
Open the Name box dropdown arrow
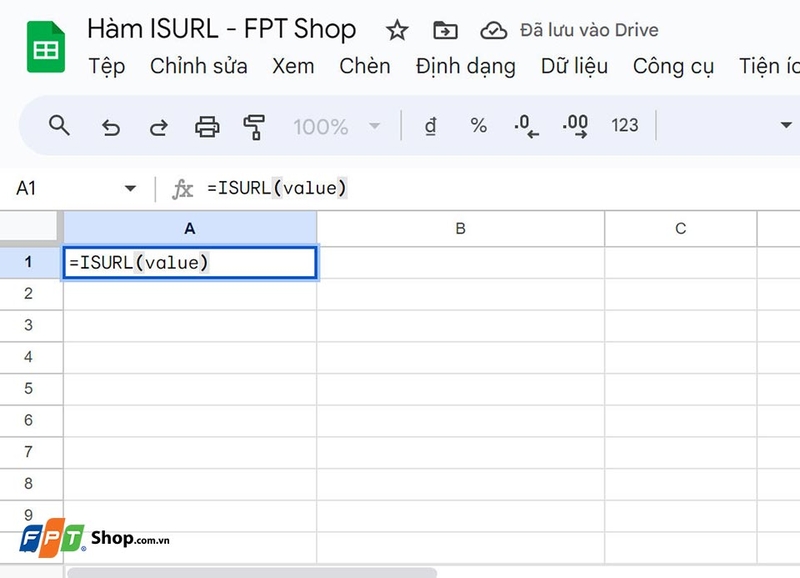pyautogui.click(x=130, y=188)
